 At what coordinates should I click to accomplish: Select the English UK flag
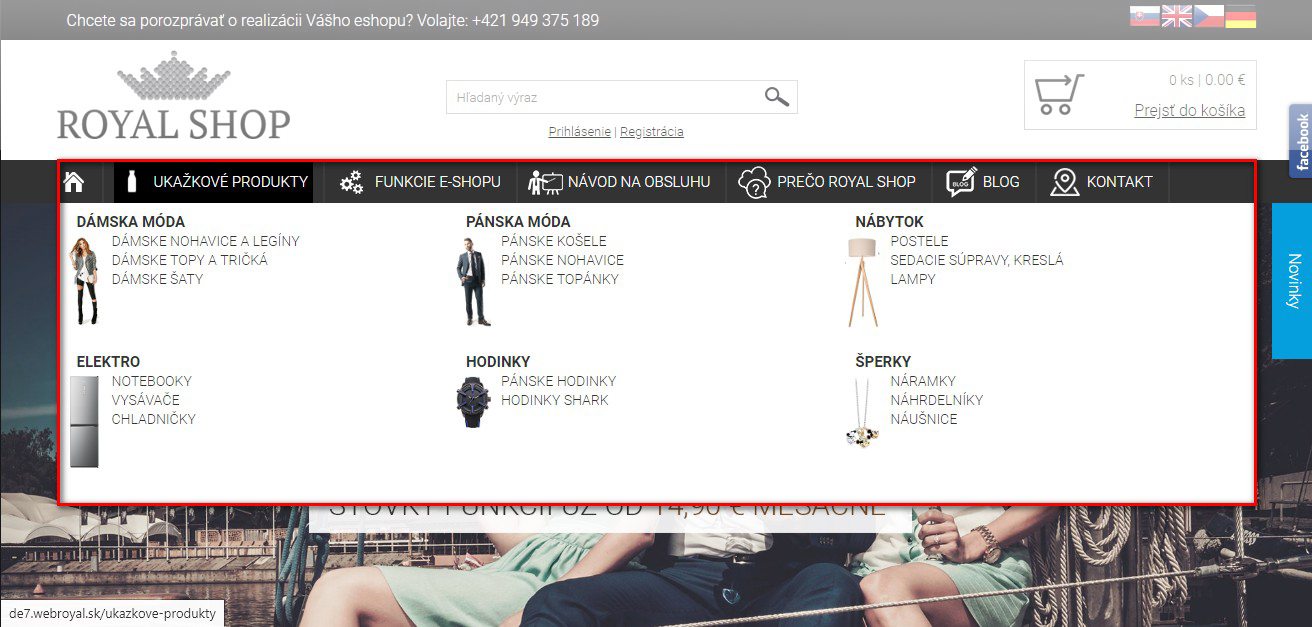click(1176, 17)
